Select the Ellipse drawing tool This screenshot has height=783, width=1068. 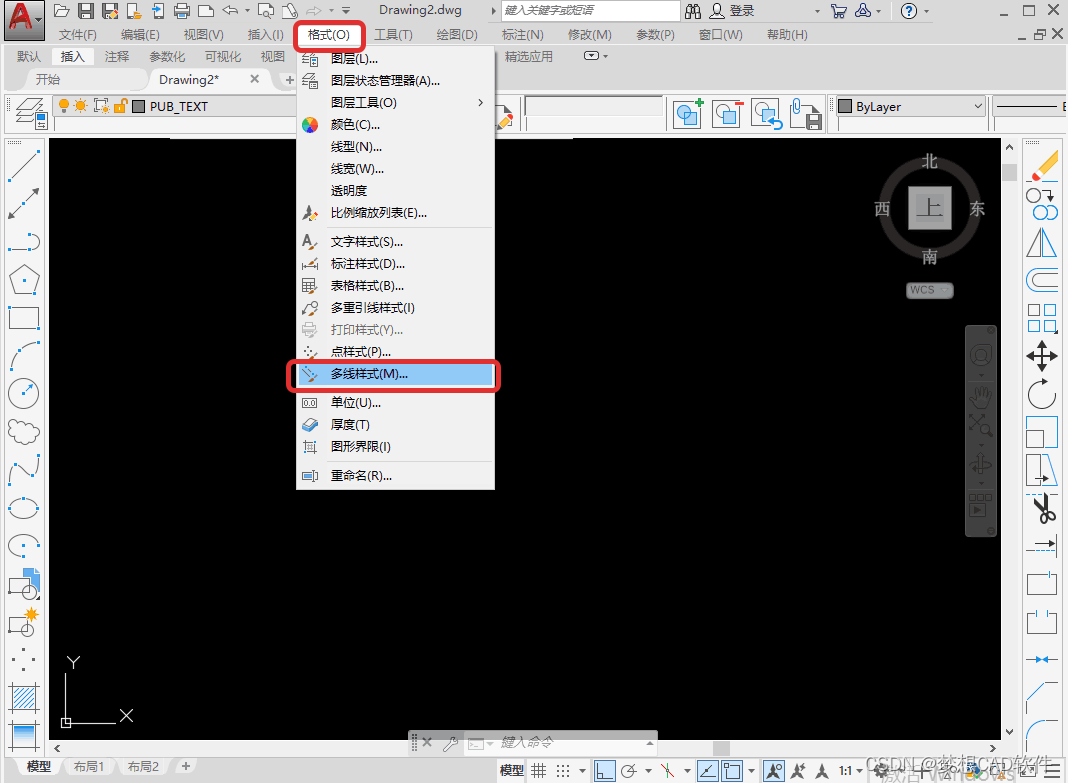pyautogui.click(x=24, y=508)
